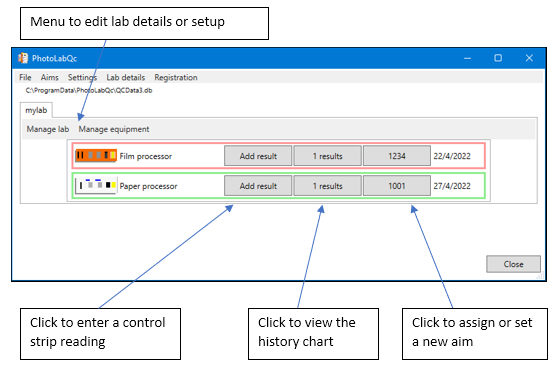Select the mylab tab
The width and height of the screenshot is (557, 374).
[36, 110]
